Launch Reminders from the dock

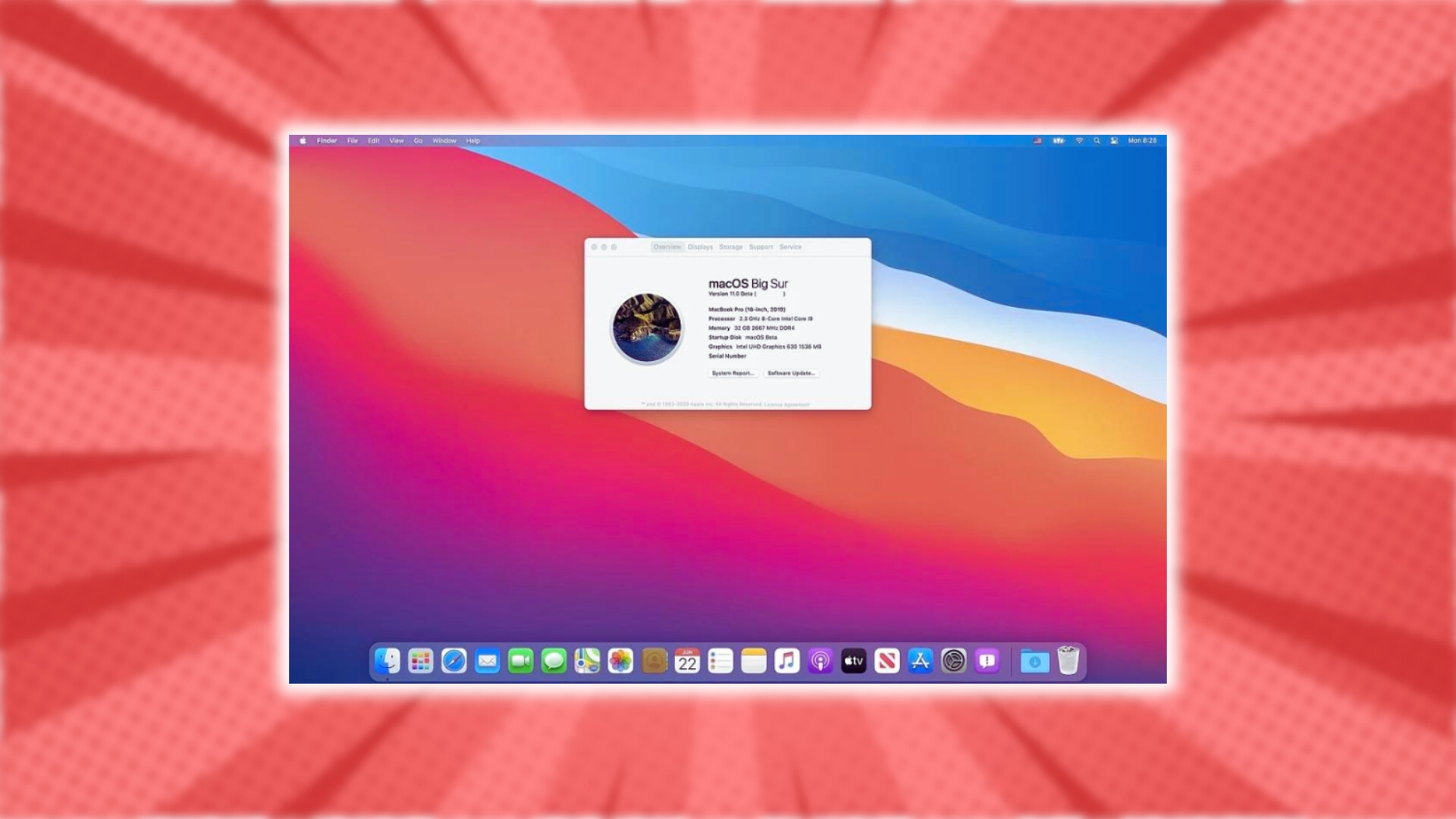click(720, 661)
